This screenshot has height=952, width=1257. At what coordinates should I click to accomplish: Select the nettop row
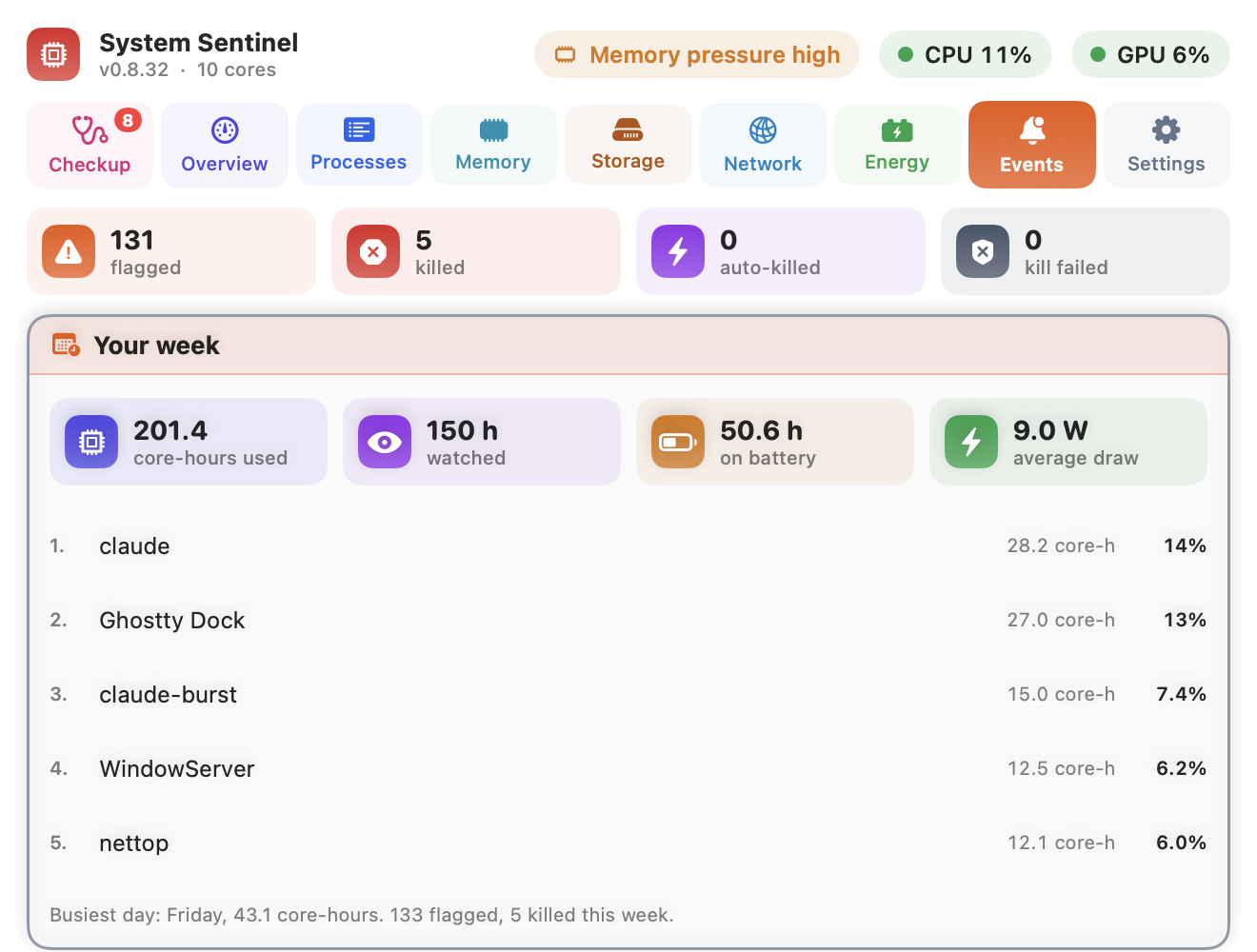pyautogui.click(x=628, y=843)
